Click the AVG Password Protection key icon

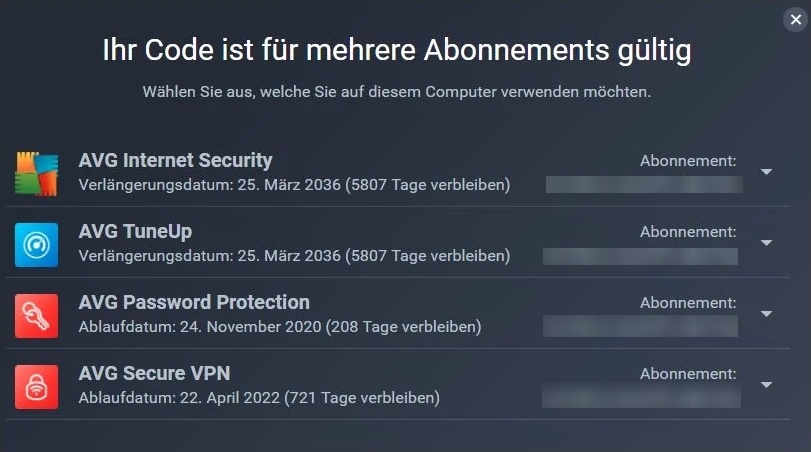37,315
